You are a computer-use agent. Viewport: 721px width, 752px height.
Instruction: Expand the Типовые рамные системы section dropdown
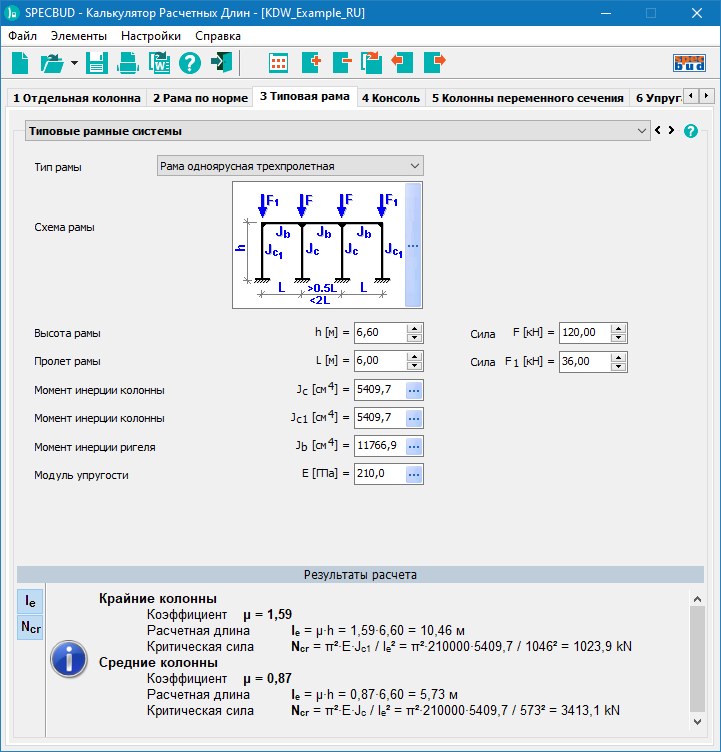(642, 131)
